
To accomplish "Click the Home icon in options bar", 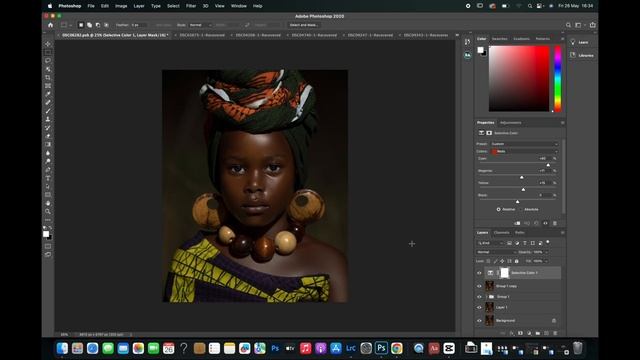I will click(x=51, y=25).
